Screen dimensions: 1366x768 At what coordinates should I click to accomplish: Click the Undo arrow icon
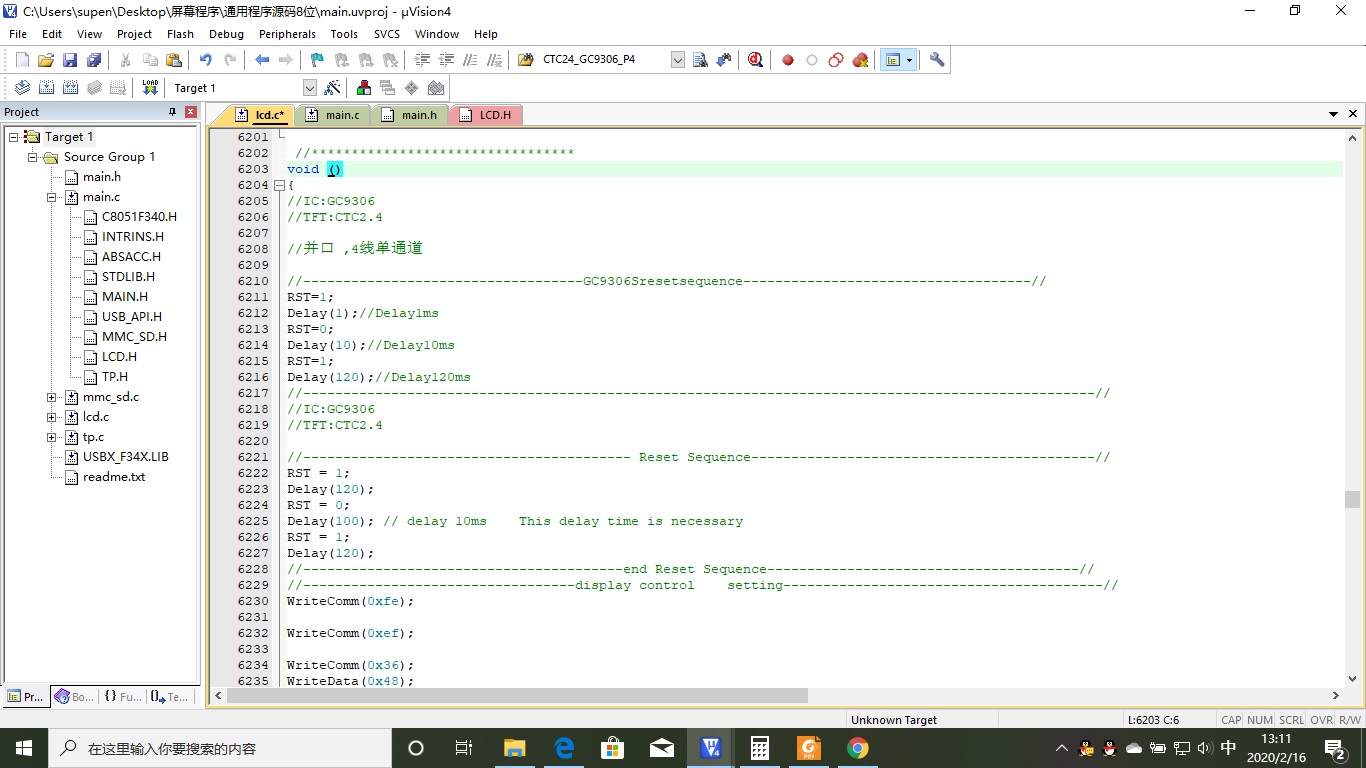[x=205, y=60]
